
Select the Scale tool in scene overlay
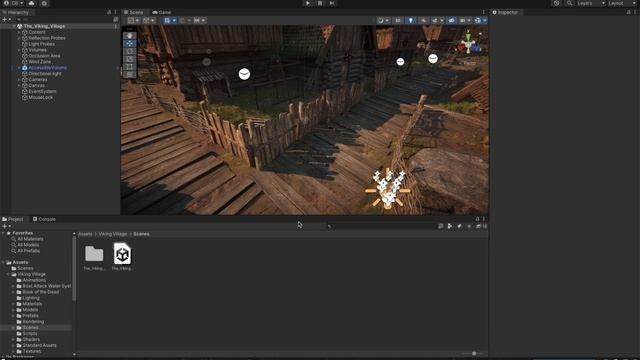130,59
